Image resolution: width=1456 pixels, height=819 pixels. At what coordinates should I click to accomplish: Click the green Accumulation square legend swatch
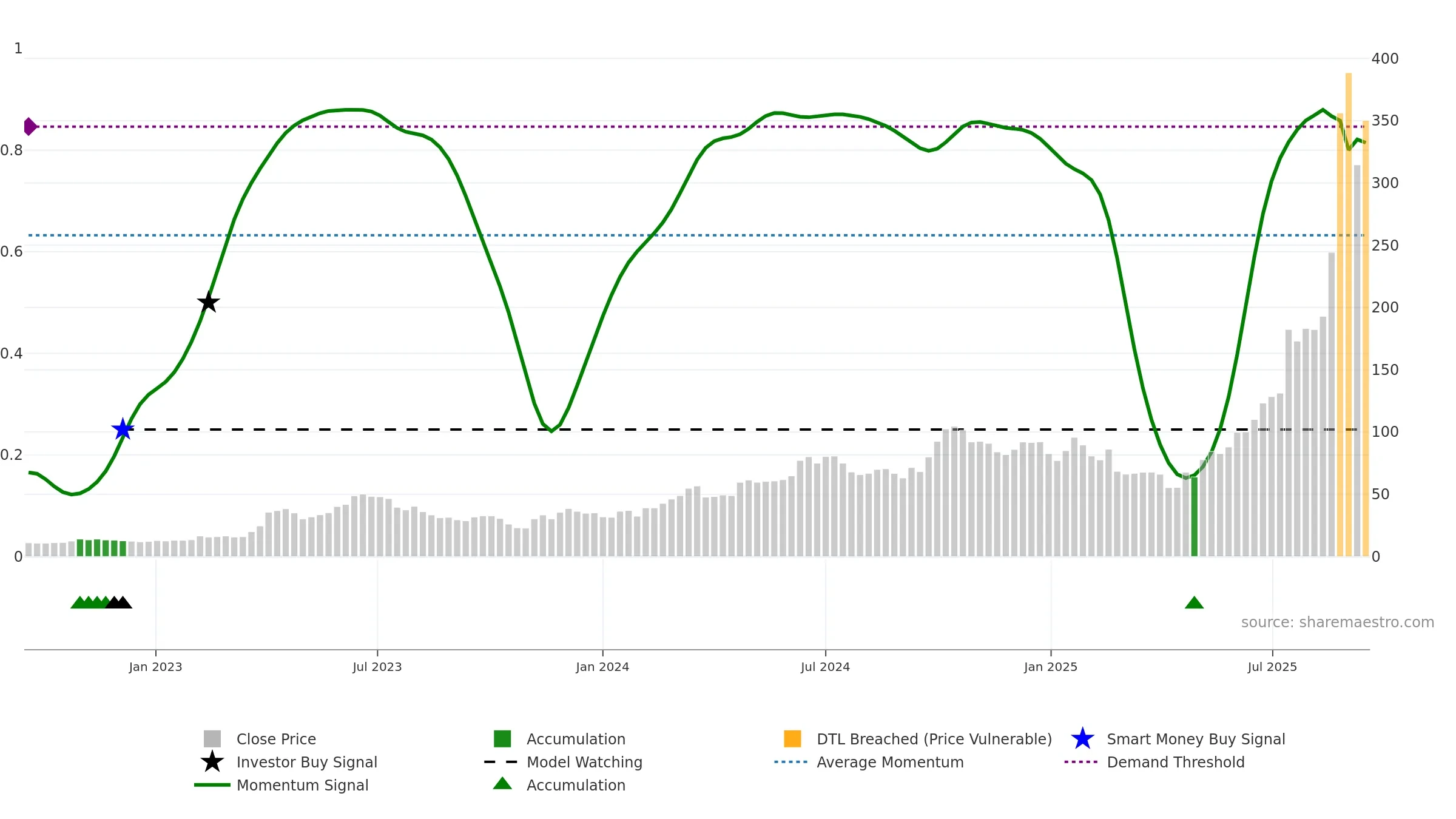pos(502,739)
